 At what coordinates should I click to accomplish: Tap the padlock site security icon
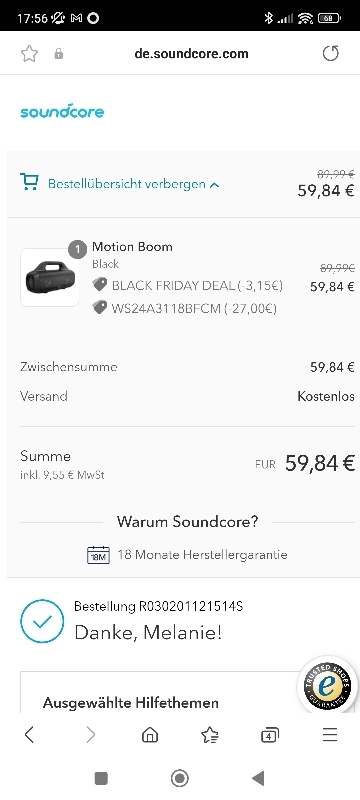(x=59, y=54)
